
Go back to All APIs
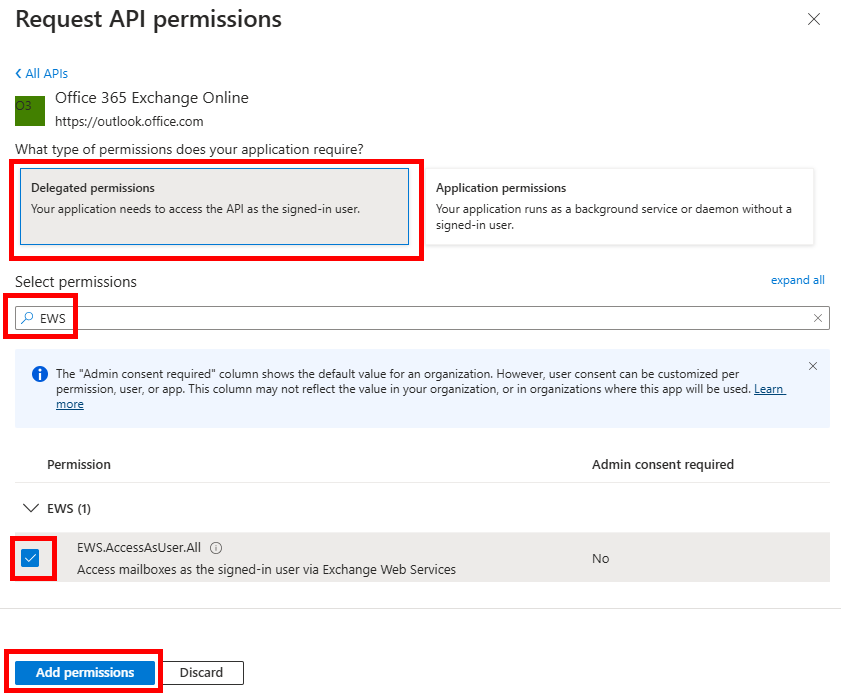tap(41, 73)
